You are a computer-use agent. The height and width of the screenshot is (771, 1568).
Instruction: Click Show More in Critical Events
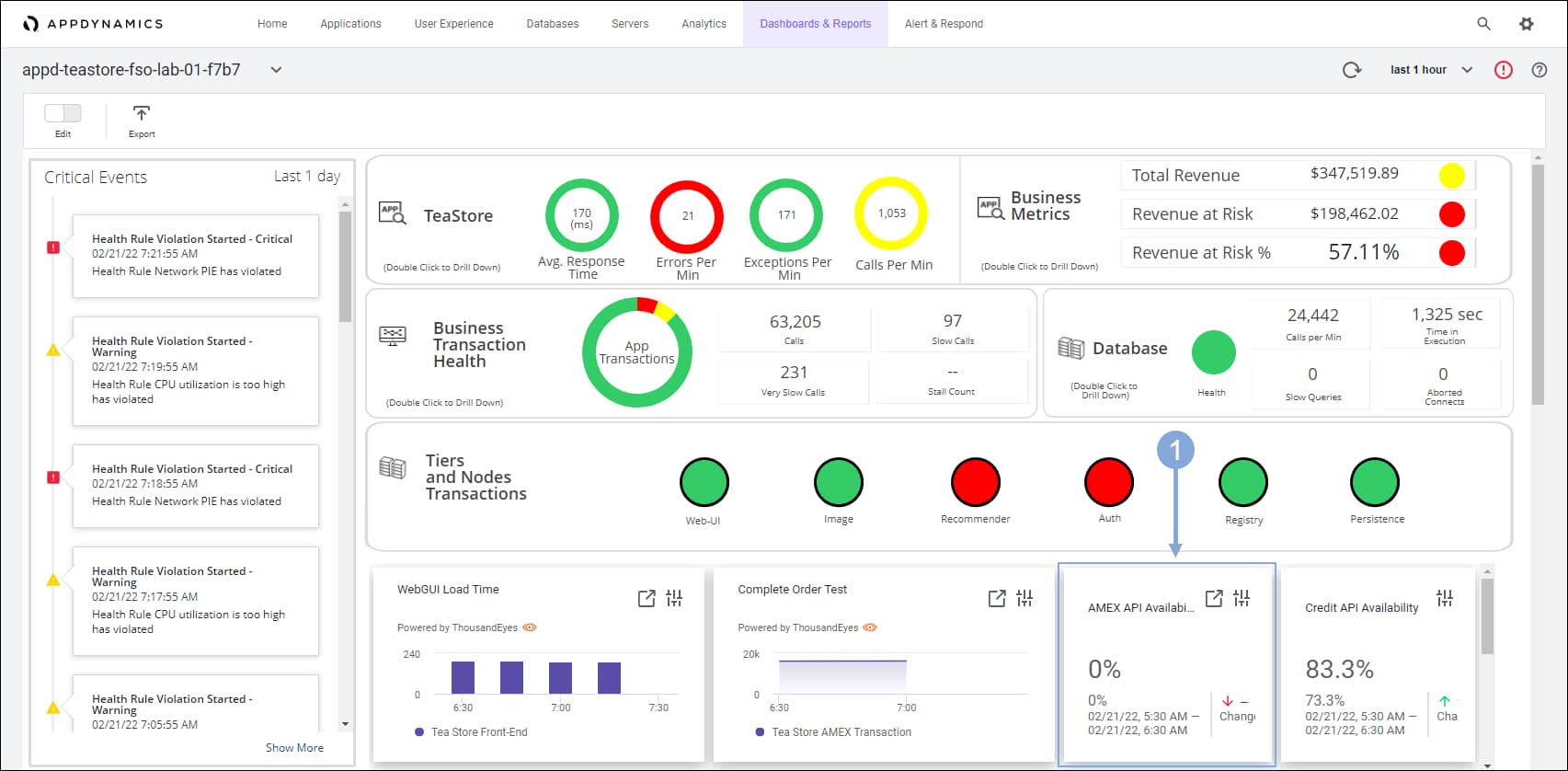tap(294, 748)
